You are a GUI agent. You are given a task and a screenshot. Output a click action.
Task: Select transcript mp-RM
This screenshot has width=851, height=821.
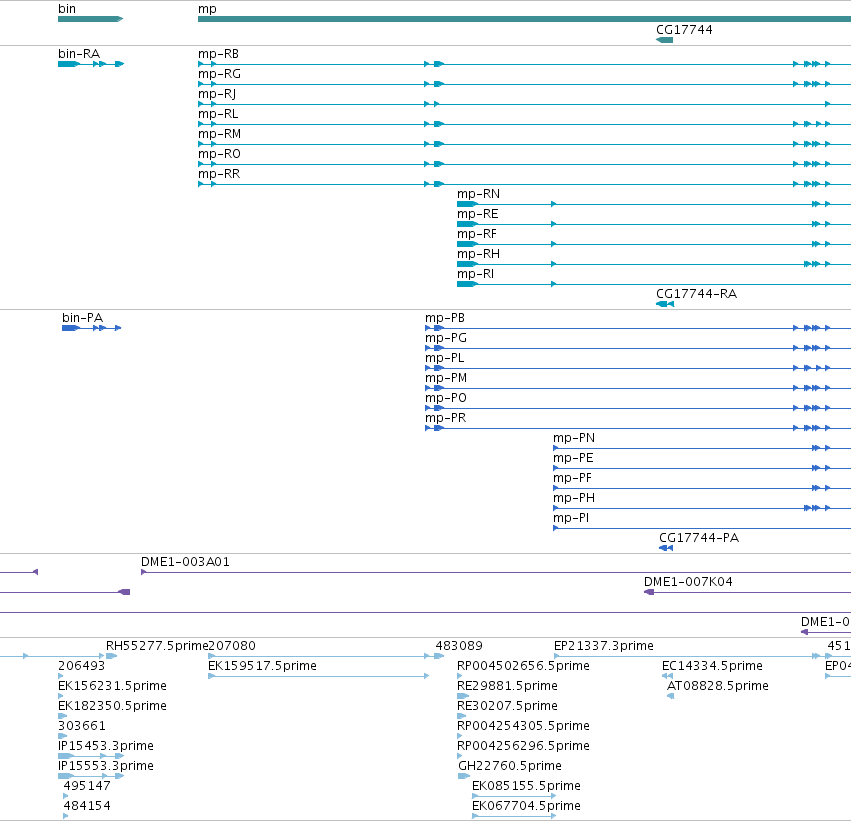(x=219, y=134)
